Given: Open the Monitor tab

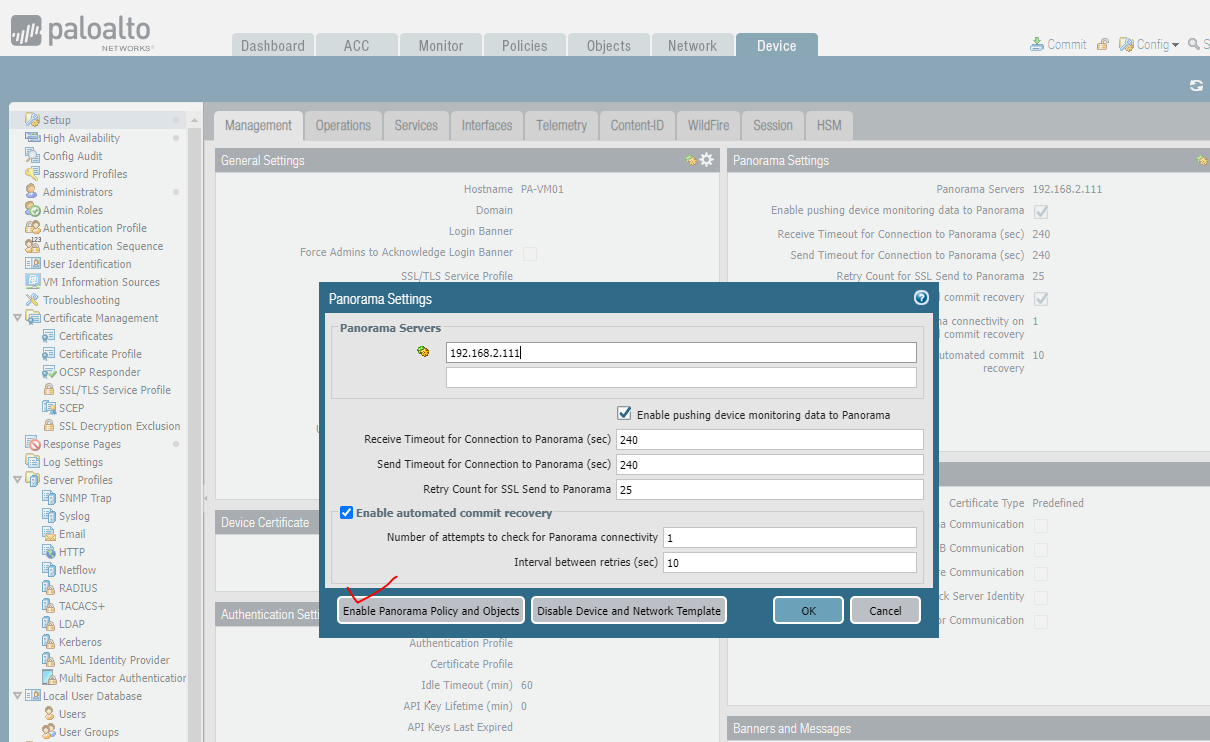Looking at the screenshot, I should (x=441, y=46).
